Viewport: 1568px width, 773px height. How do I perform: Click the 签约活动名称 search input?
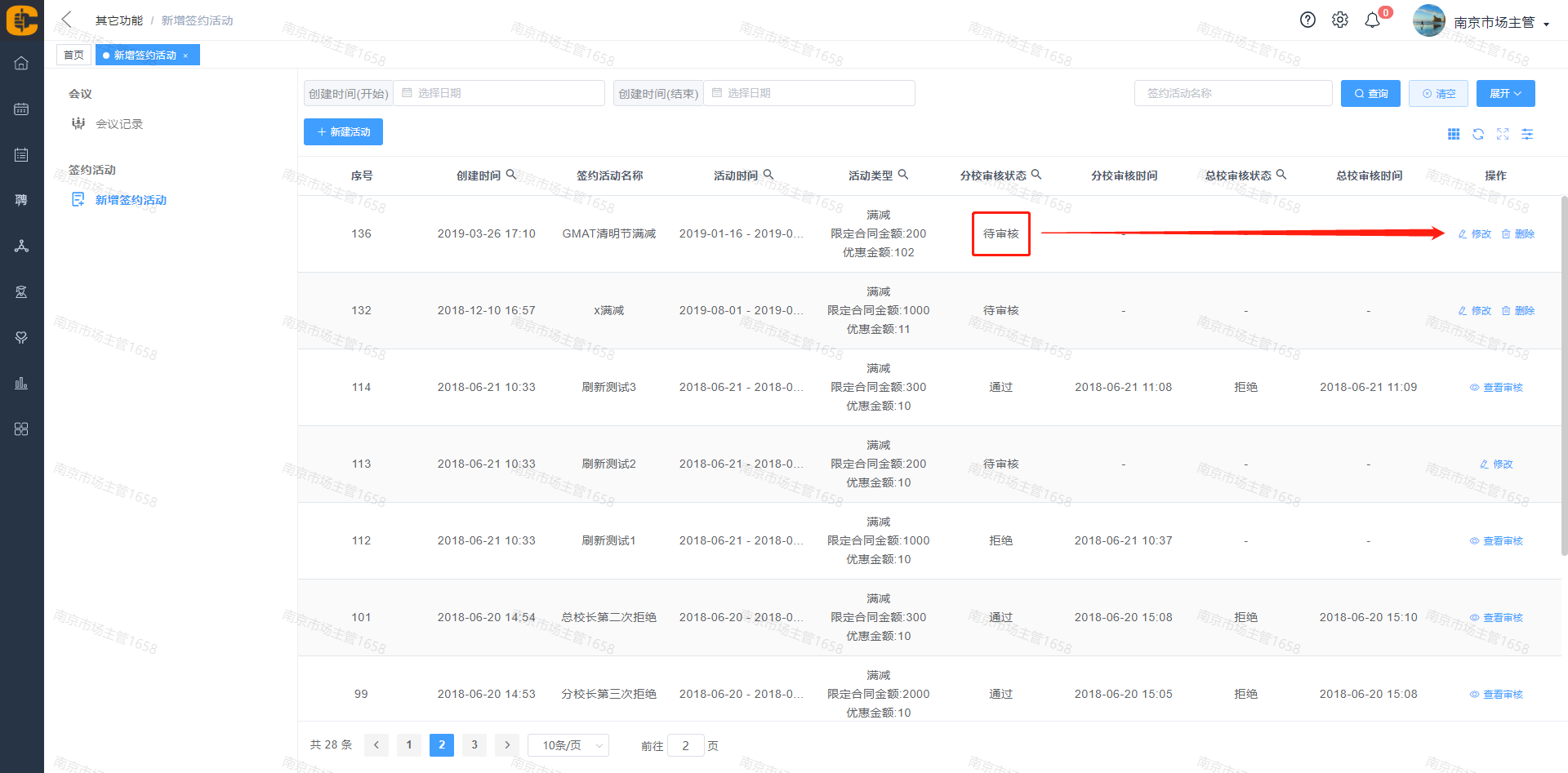point(1232,94)
